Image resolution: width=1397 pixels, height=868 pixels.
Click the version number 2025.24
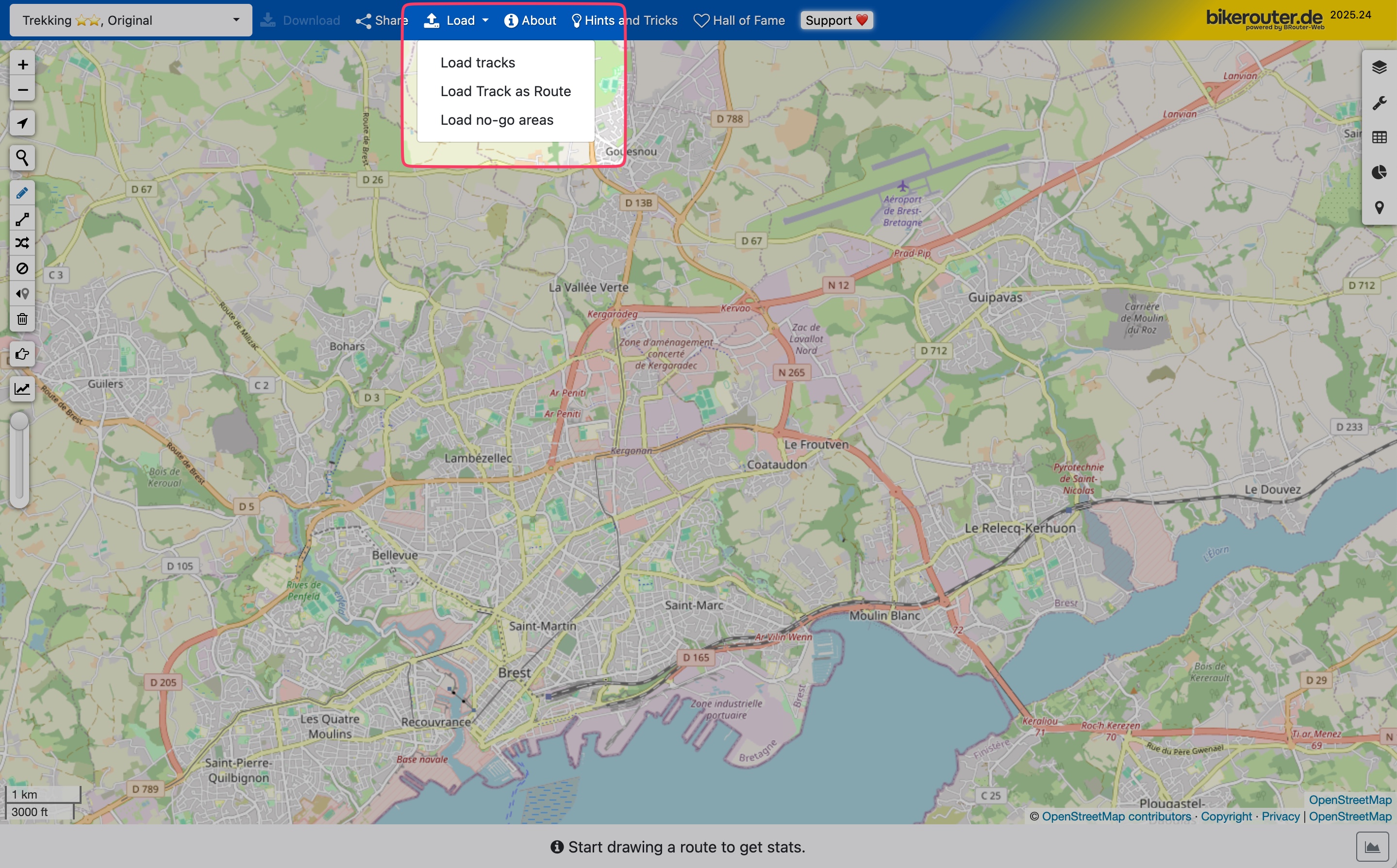[1350, 15]
